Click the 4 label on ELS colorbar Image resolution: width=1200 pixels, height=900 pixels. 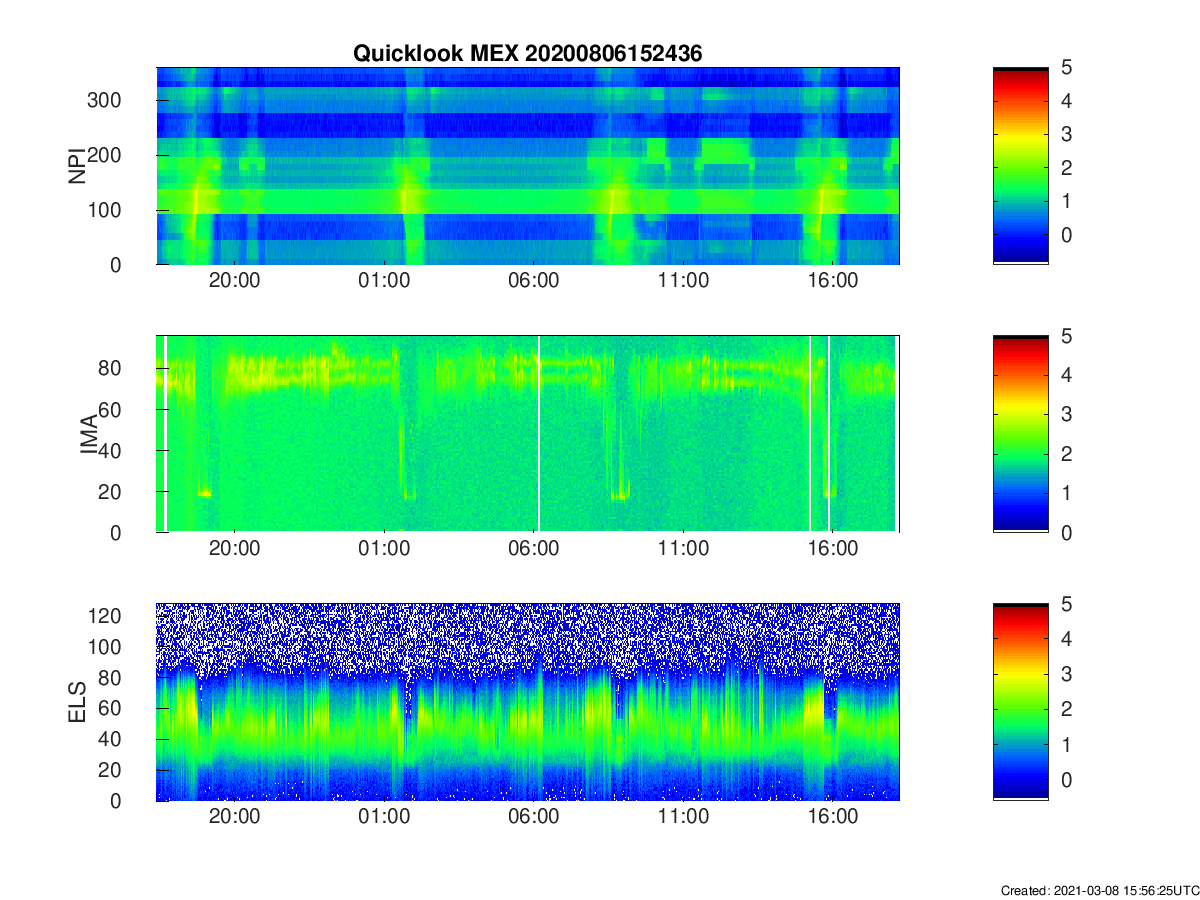1066,638
